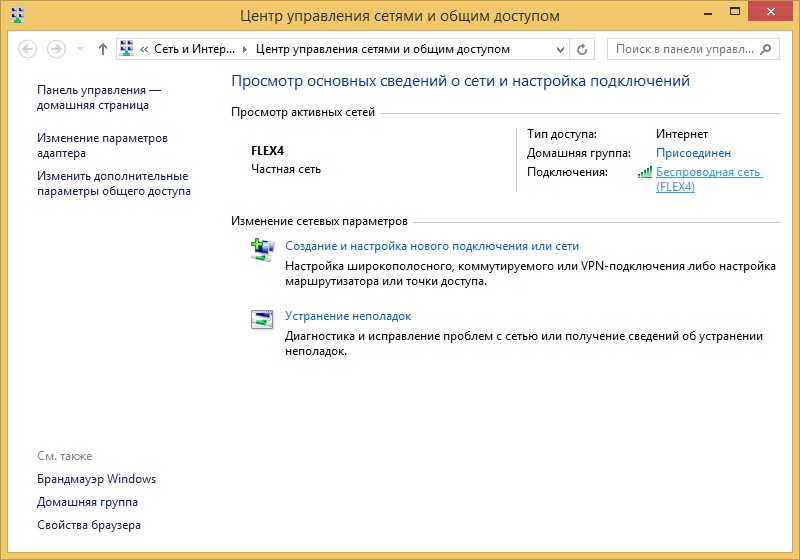Open the recent locations dropdown arrow
Image resolution: width=800 pixels, height=560 pixels.
point(81,49)
